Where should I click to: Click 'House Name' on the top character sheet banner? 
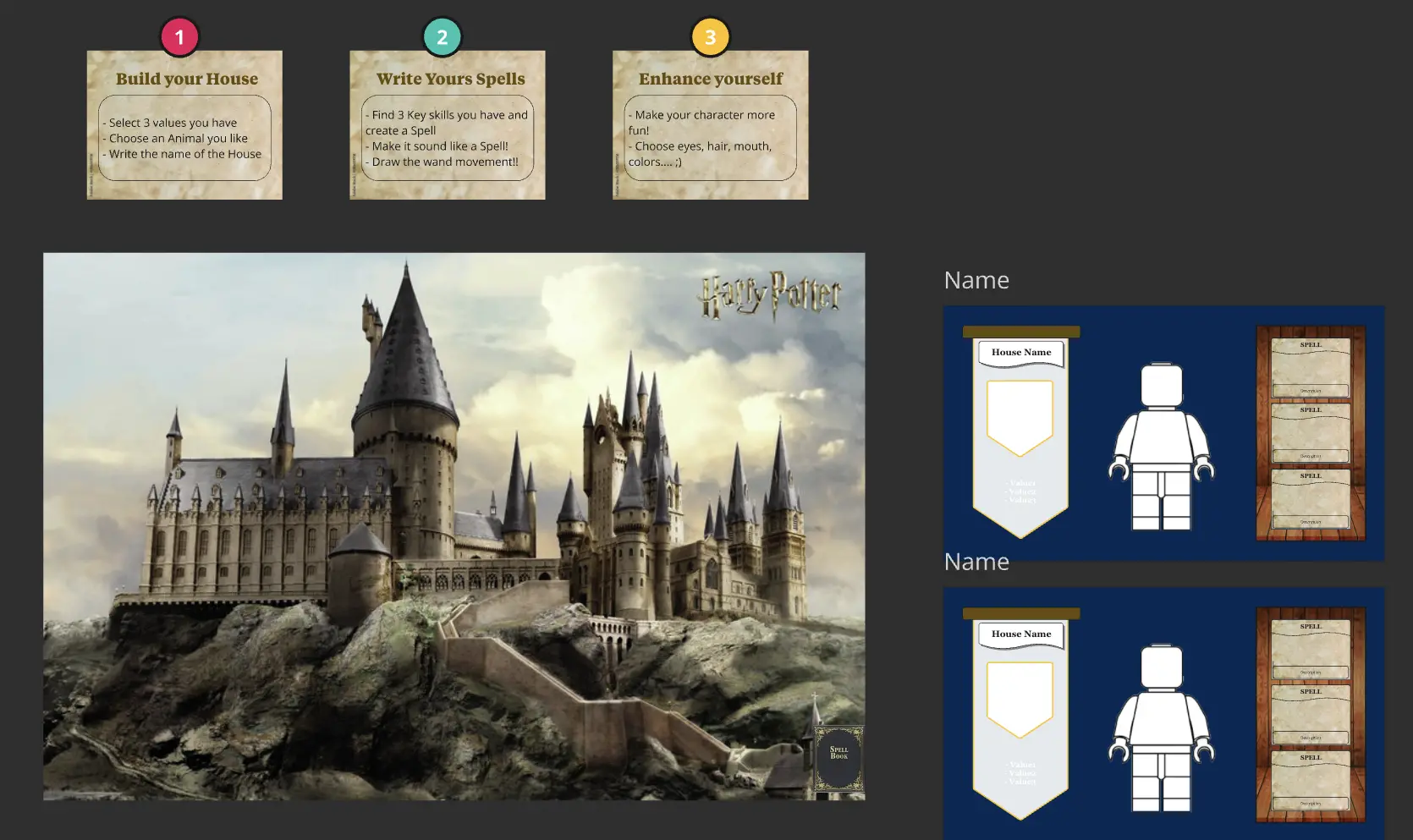pos(1021,352)
